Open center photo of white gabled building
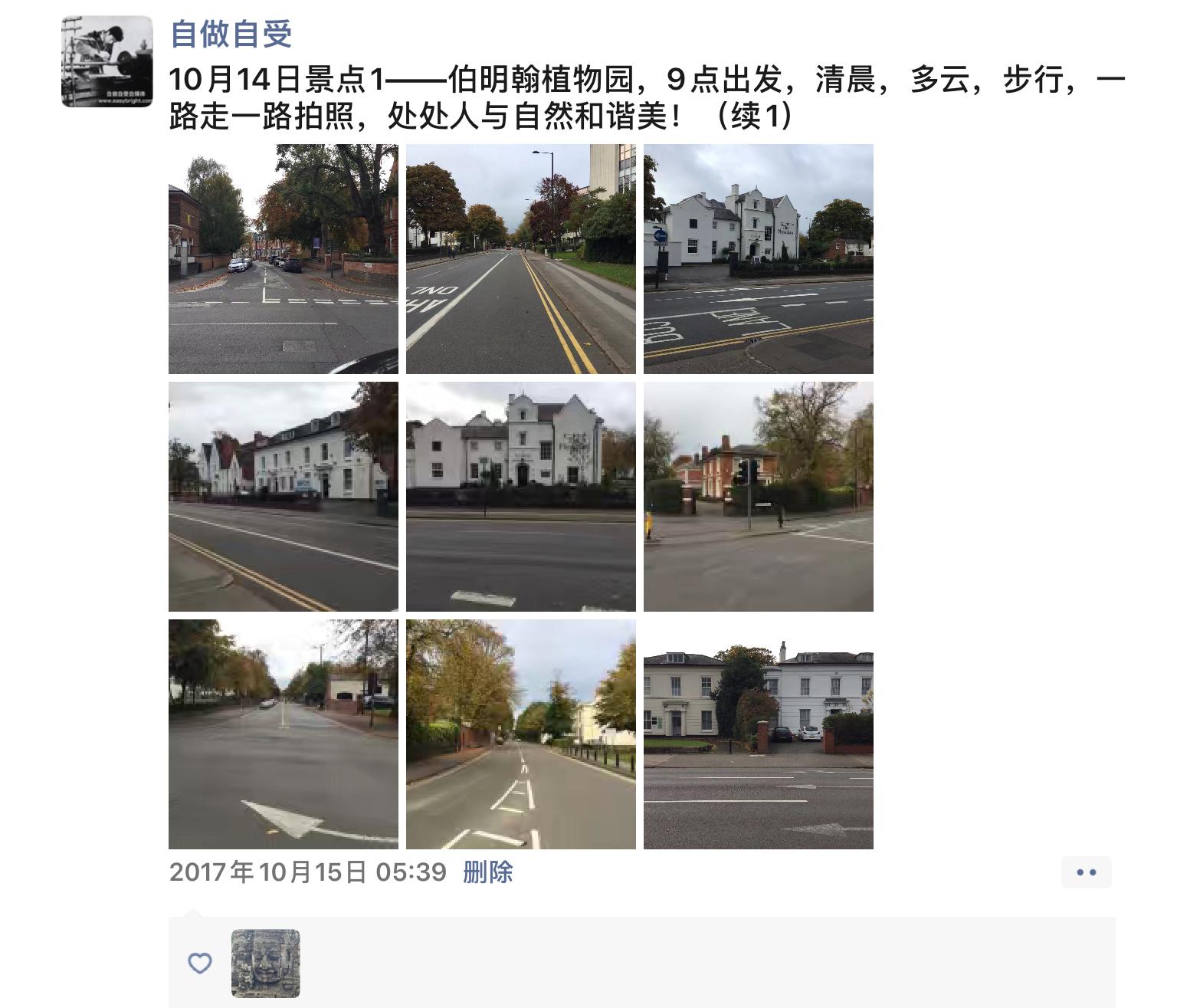Image resolution: width=1177 pixels, height=1008 pixels. [521, 497]
